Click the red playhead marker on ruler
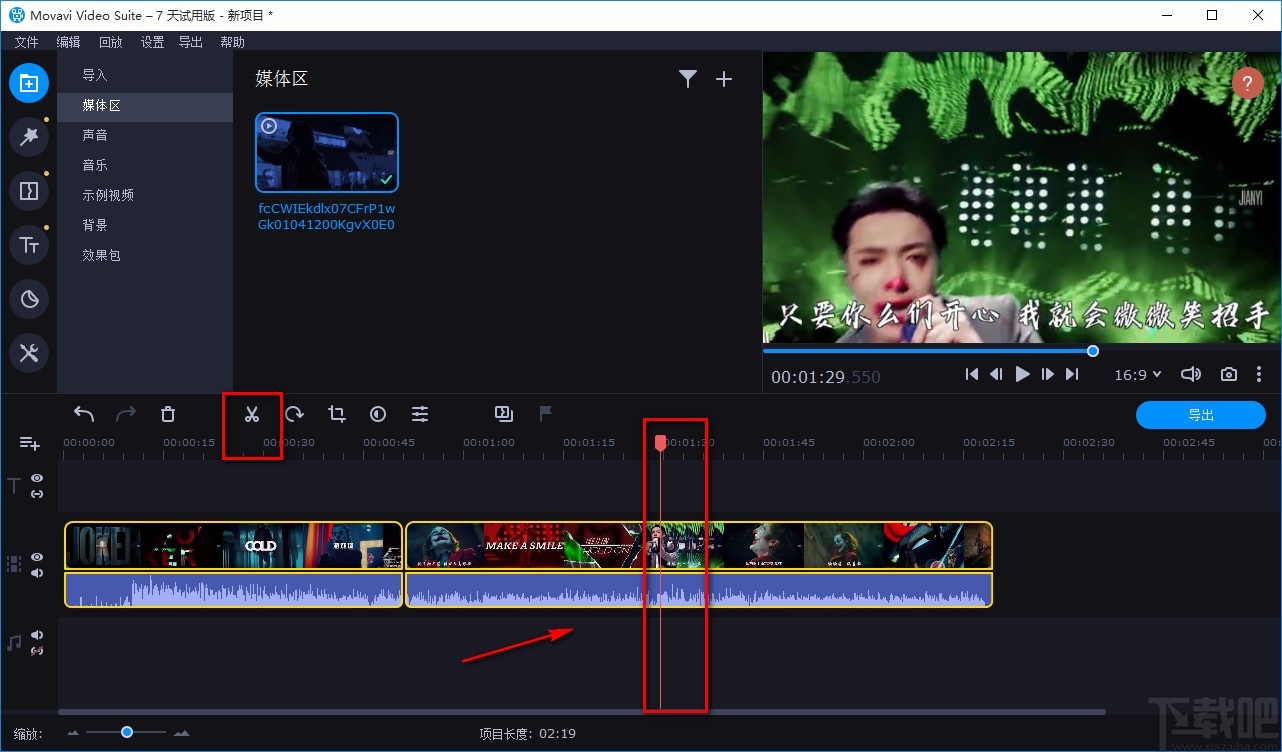Image resolution: width=1282 pixels, height=752 pixels. click(x=660, y=442)
